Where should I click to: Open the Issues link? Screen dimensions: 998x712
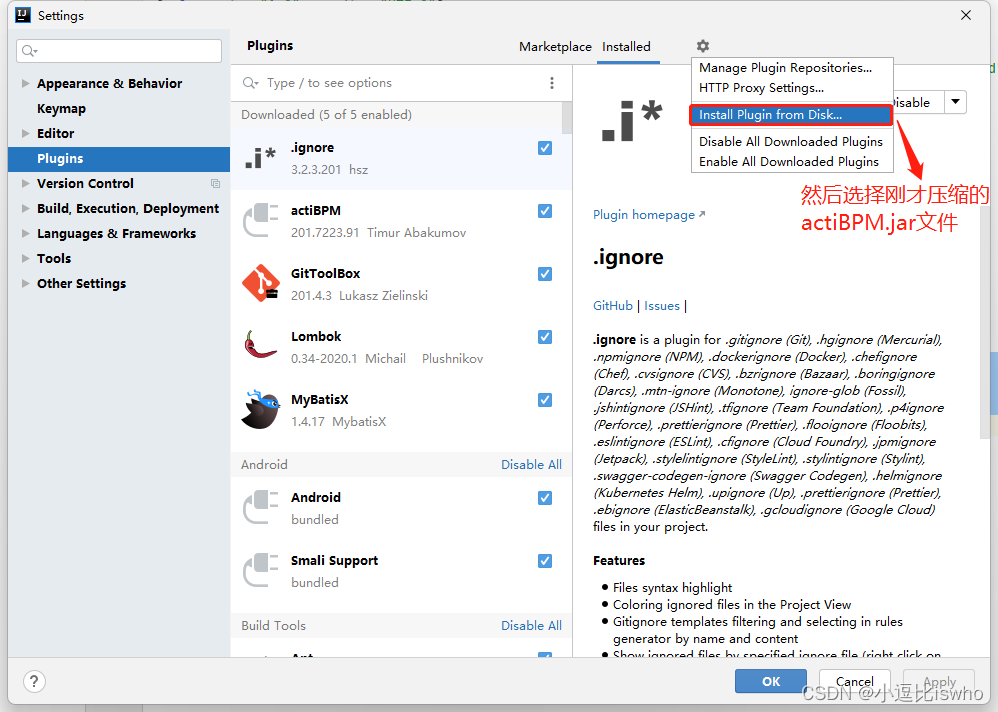pyautogui.click(x=661, y=305)
